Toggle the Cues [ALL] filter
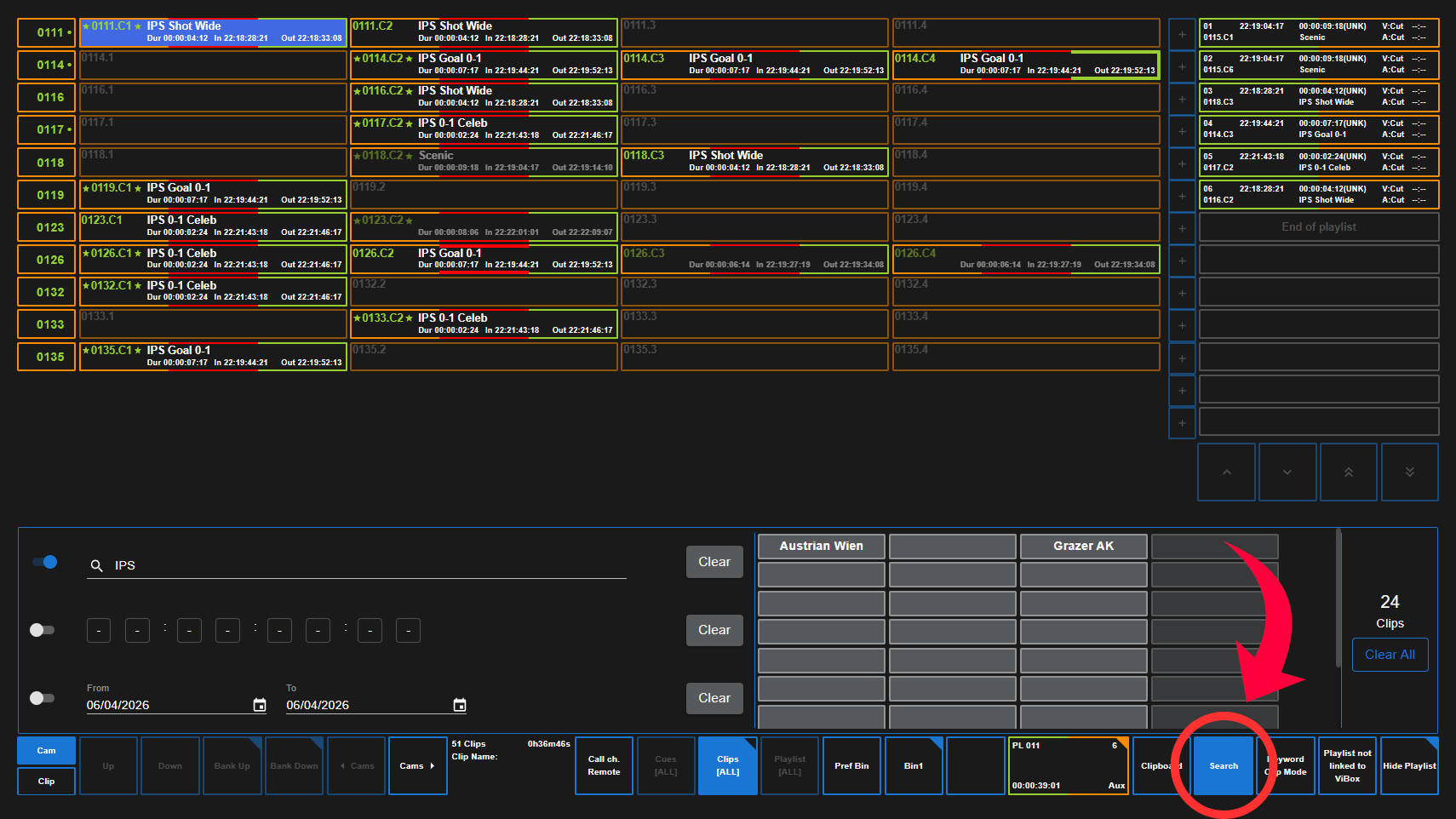The image size is (1456, 819). pos(666,766)
